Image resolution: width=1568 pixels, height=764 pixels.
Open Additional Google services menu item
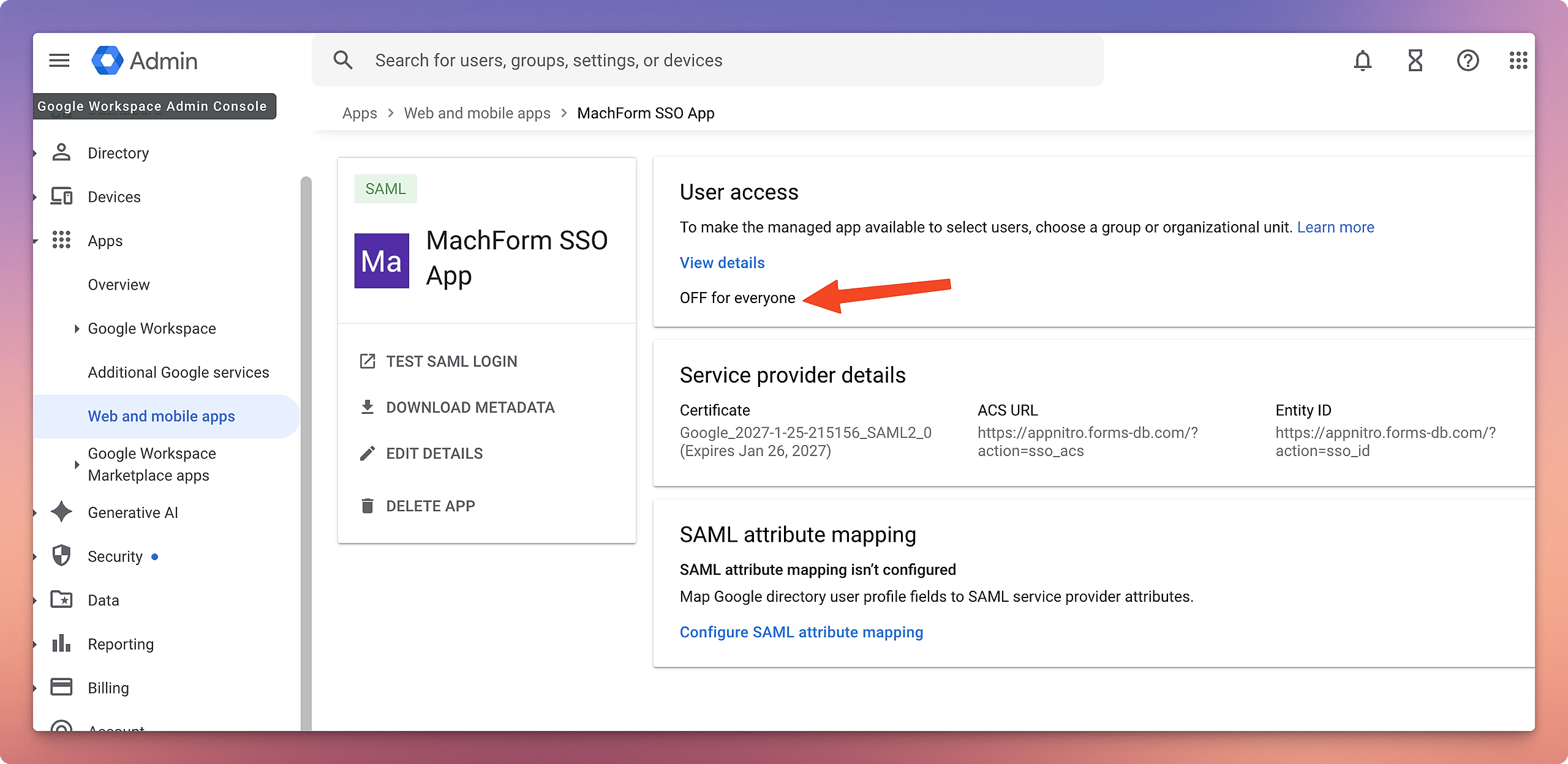(x=178, y=372)
